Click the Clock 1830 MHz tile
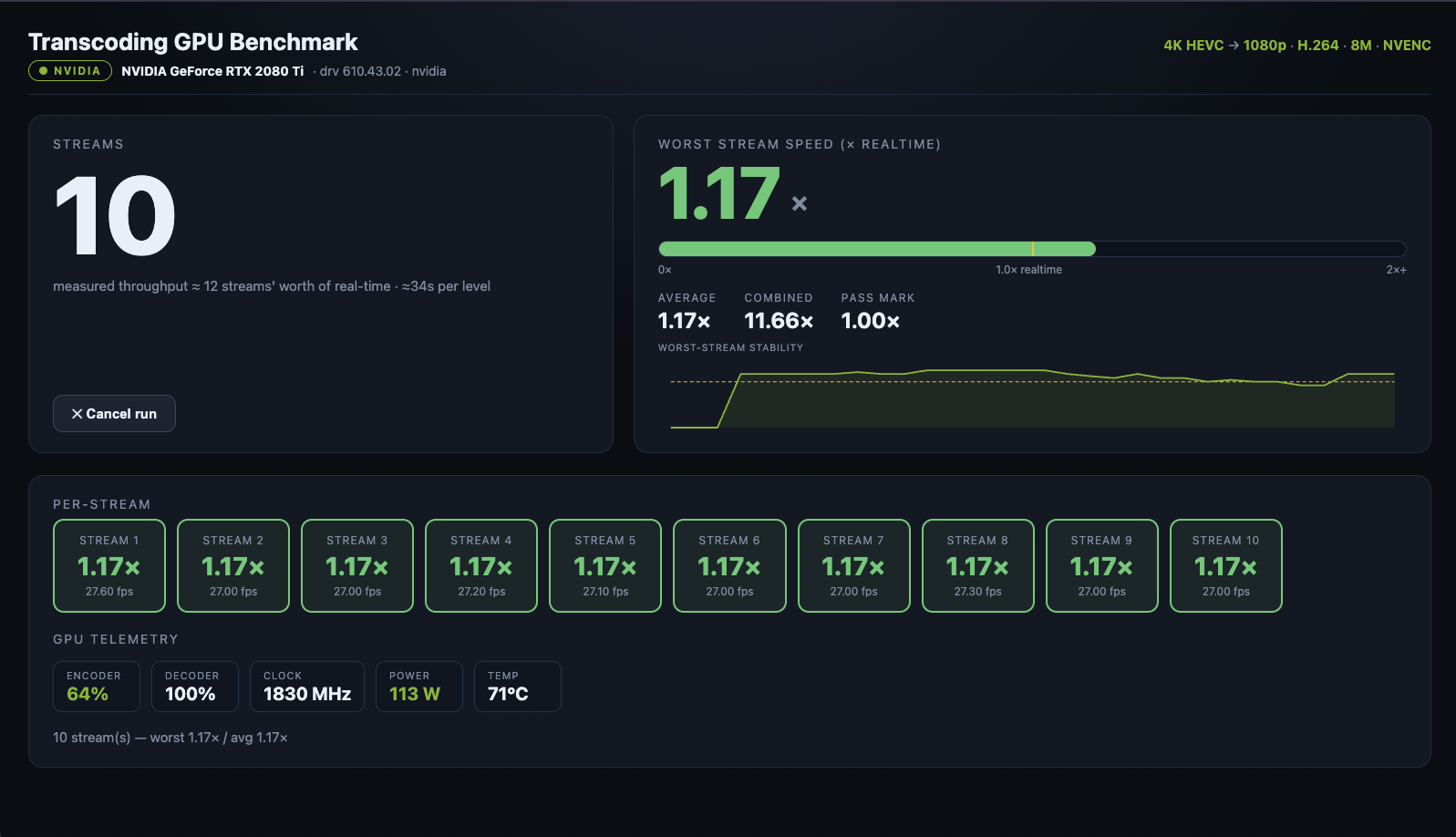Screen dimensions: 1456x837 pos(307,686)
